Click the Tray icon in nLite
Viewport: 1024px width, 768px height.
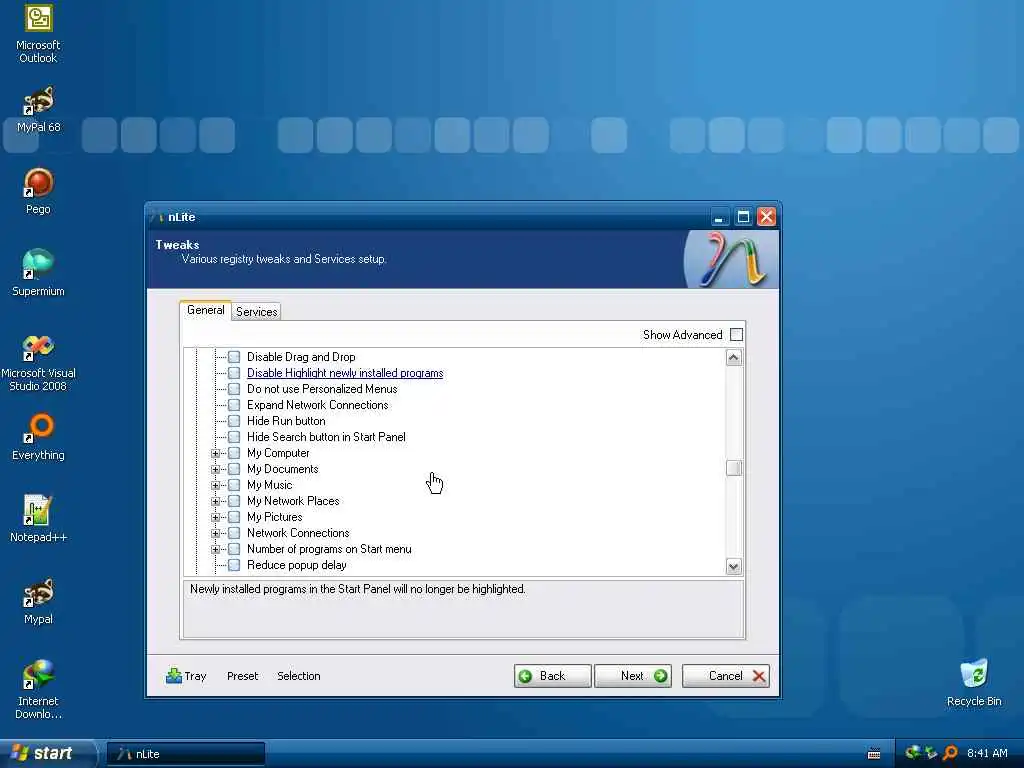coord(174,675)
